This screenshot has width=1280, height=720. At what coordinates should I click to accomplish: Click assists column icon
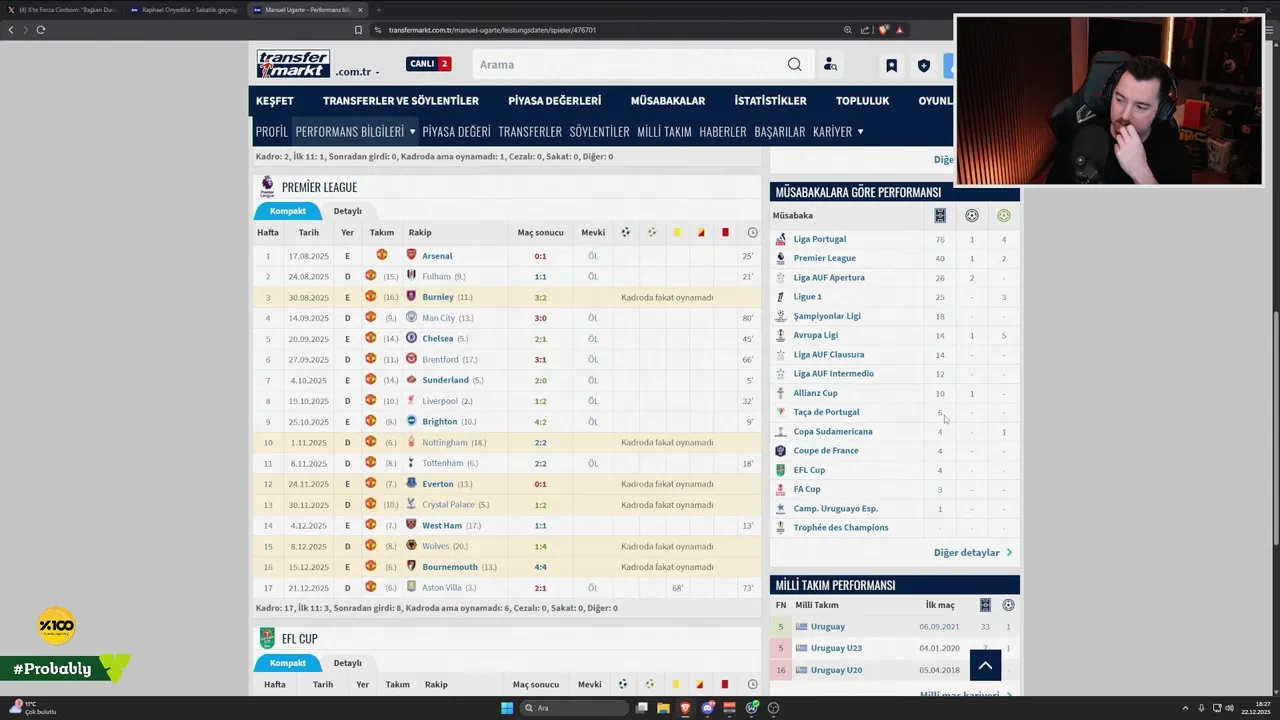pos(652,233)
